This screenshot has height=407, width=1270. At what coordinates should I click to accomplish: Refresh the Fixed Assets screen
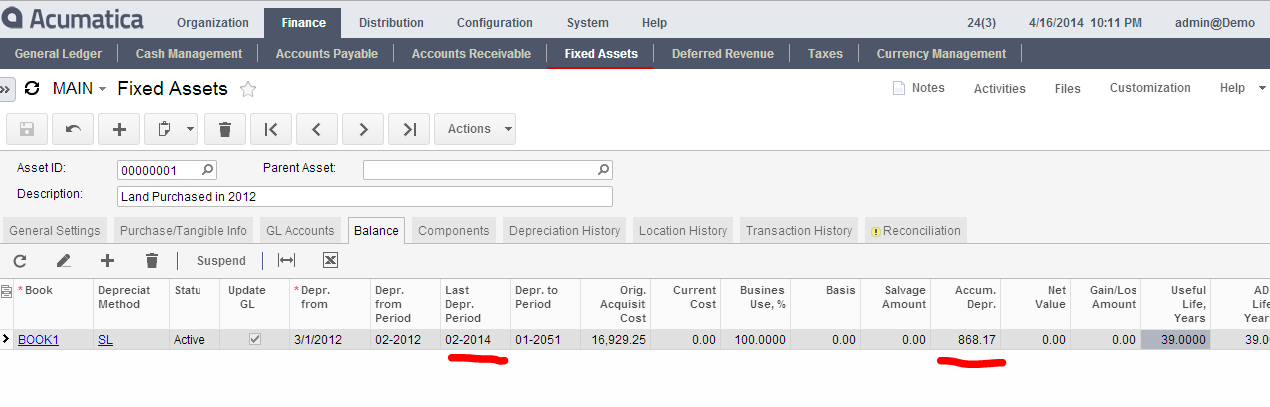[32, 89]
